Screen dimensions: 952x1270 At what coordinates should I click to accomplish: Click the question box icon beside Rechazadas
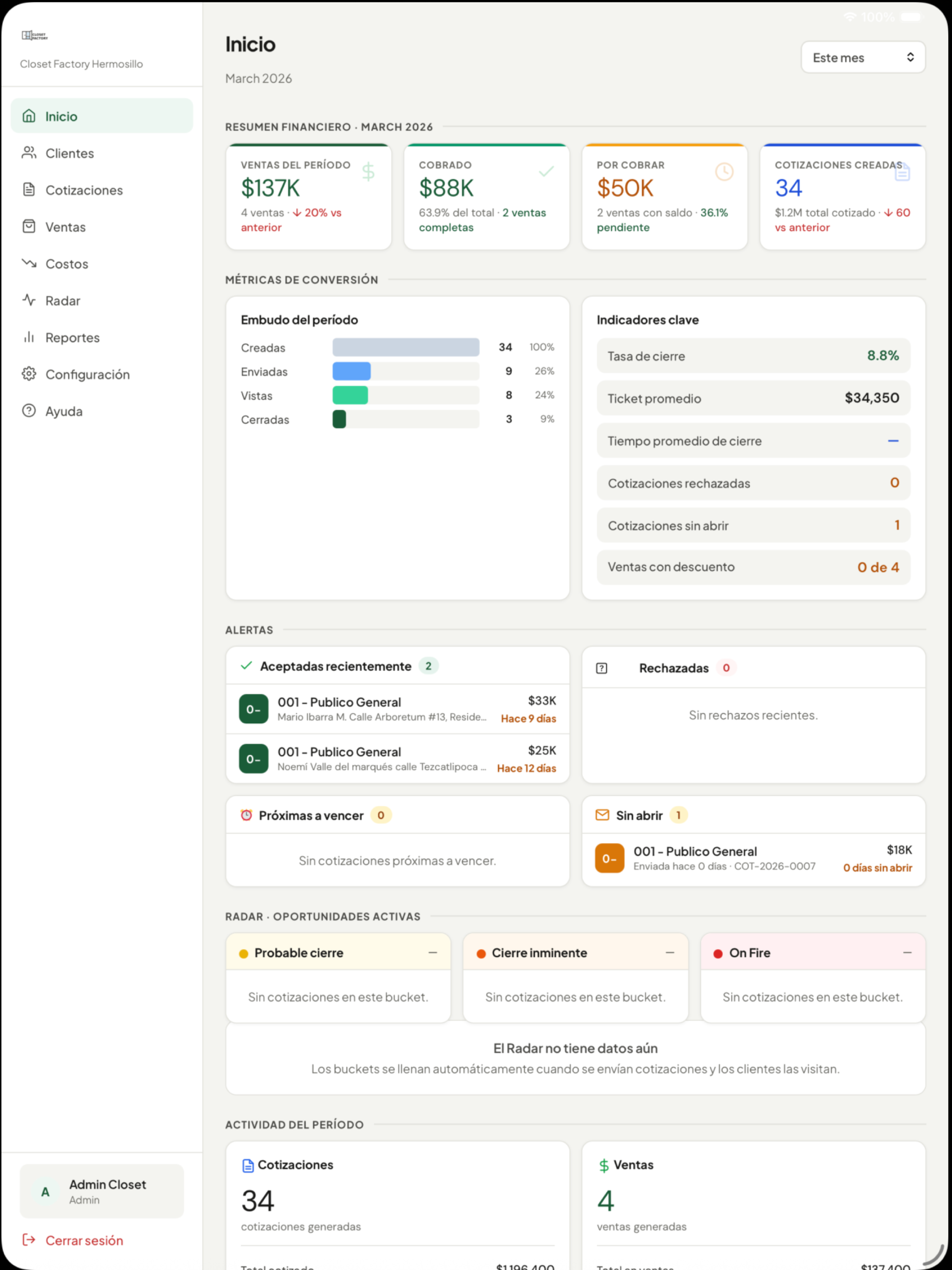(x=601, y=668)
